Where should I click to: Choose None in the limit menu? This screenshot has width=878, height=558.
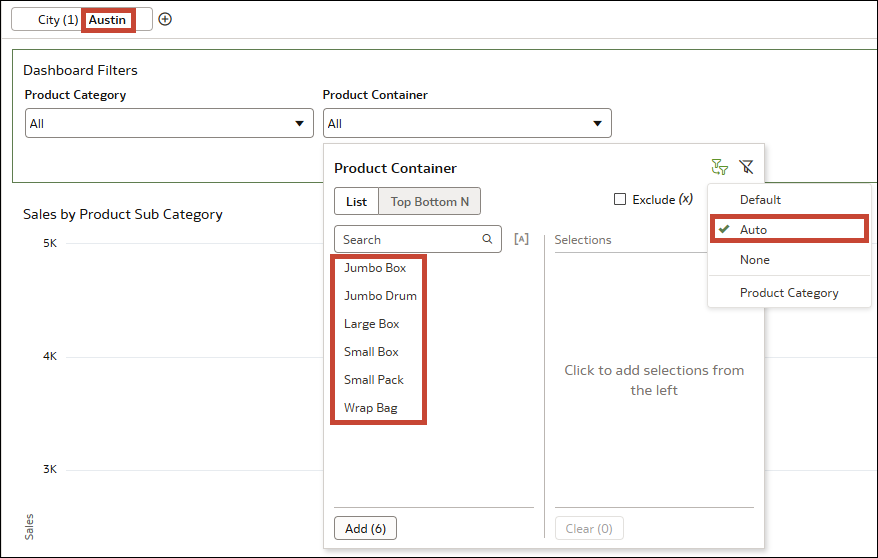[755, 259]
